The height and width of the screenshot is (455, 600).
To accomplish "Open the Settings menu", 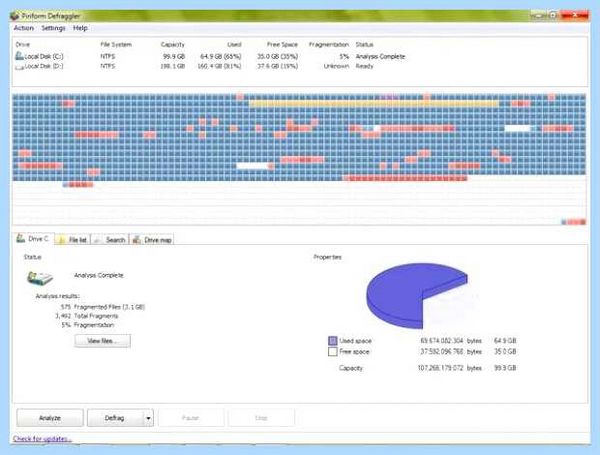I will point(53,28).
